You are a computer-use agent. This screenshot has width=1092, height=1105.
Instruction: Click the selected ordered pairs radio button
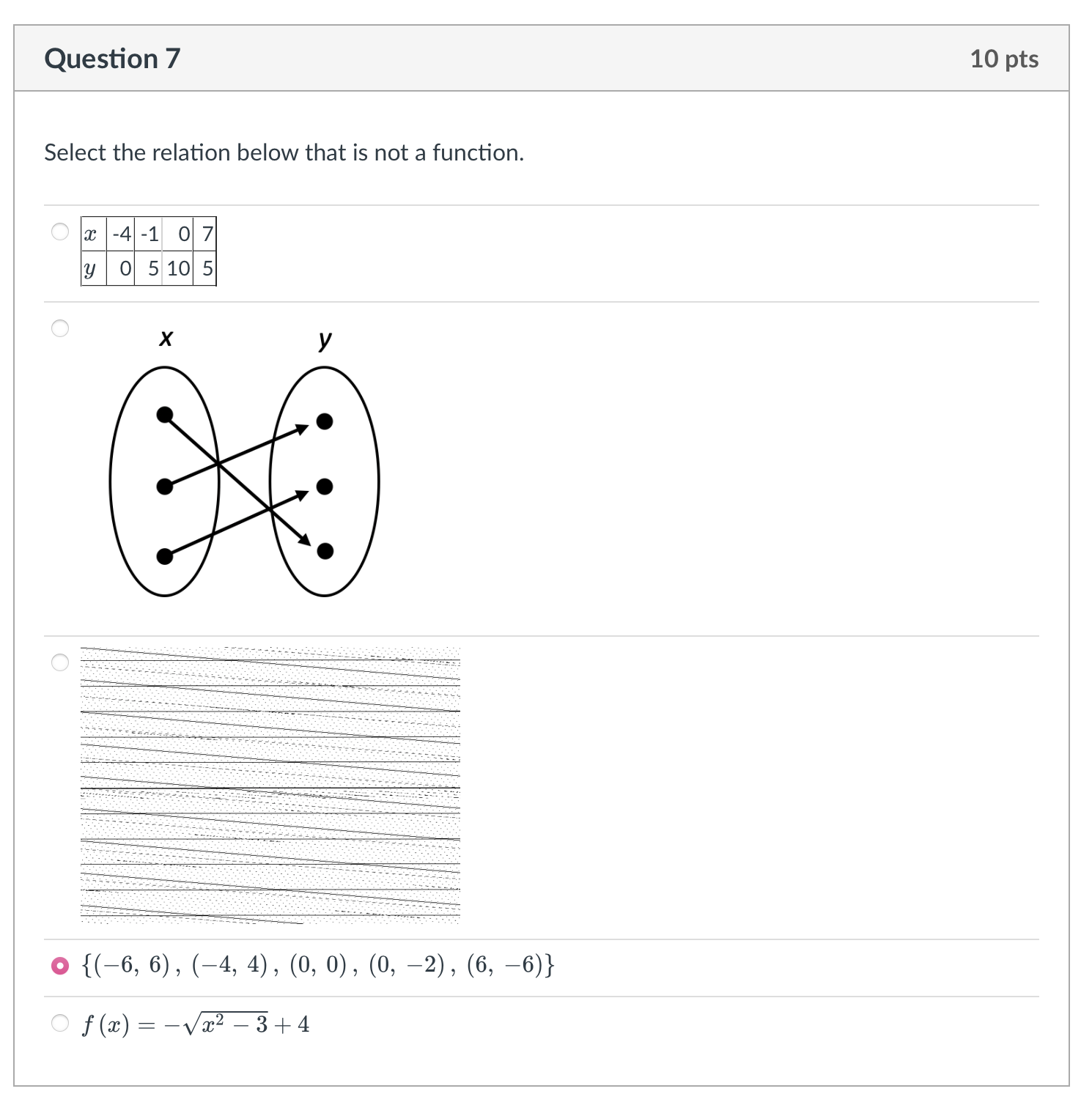tap(59, 967)
